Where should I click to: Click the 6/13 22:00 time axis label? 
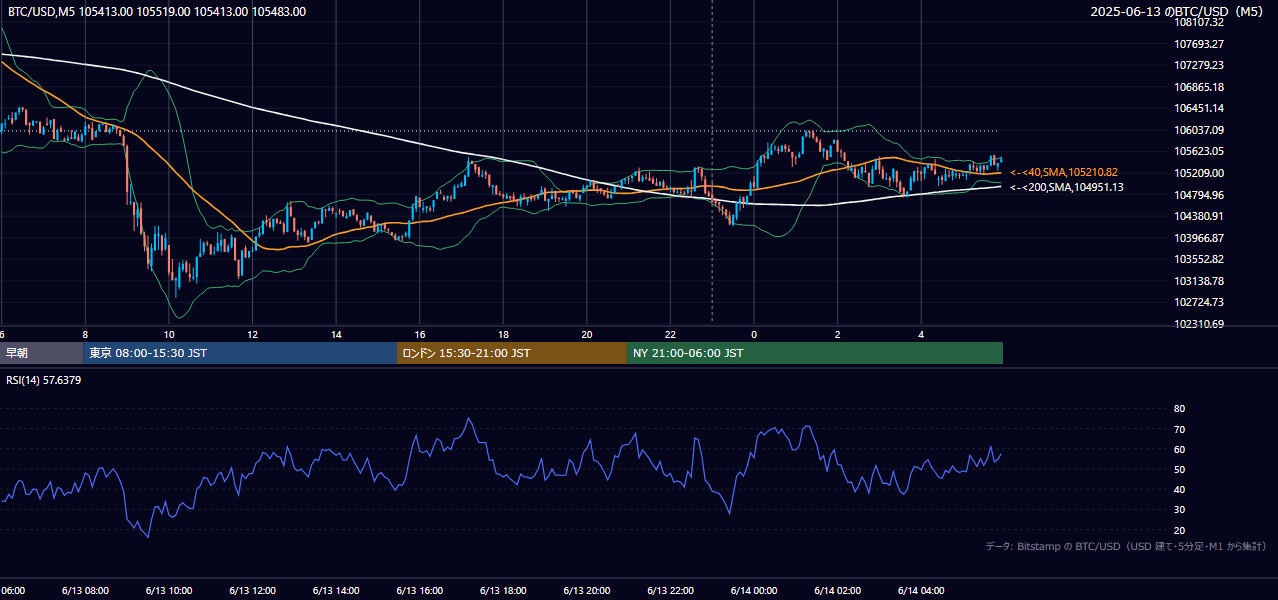coord(670,591)
